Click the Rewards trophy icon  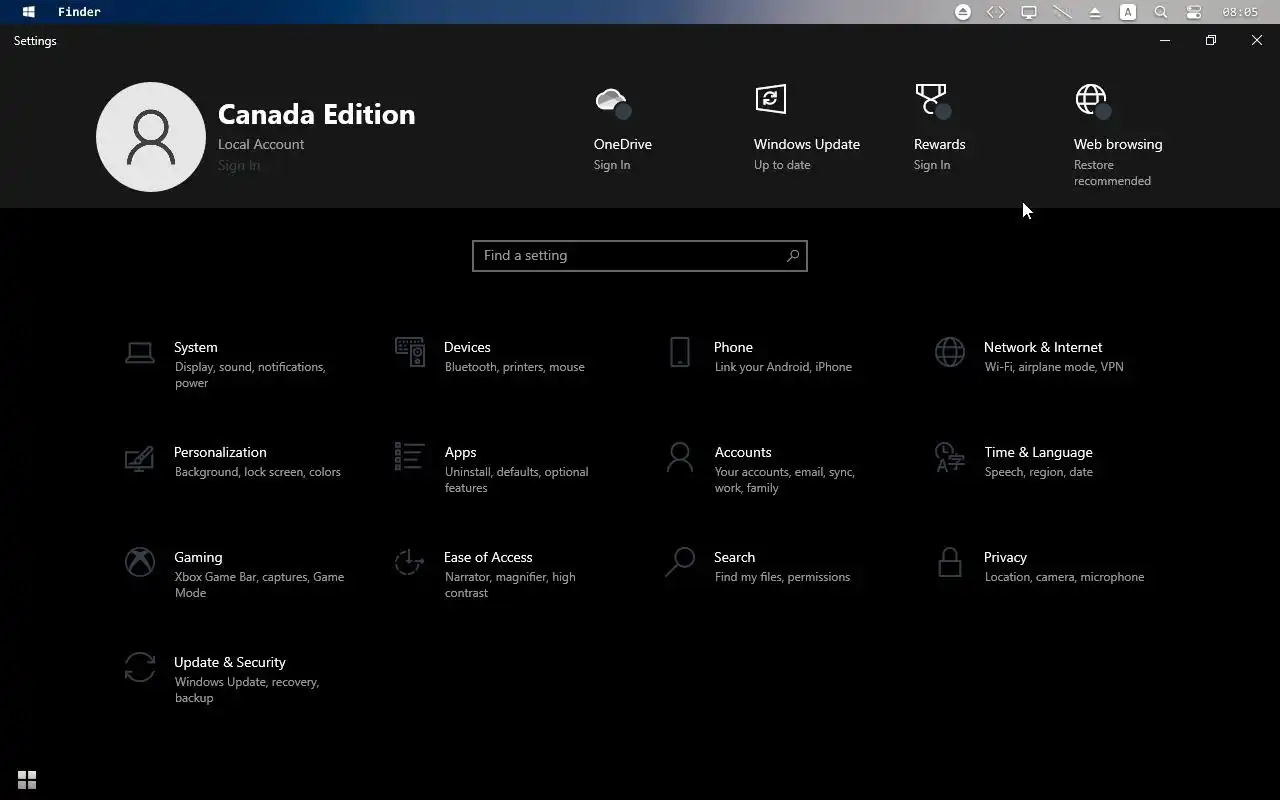point(932,100)
